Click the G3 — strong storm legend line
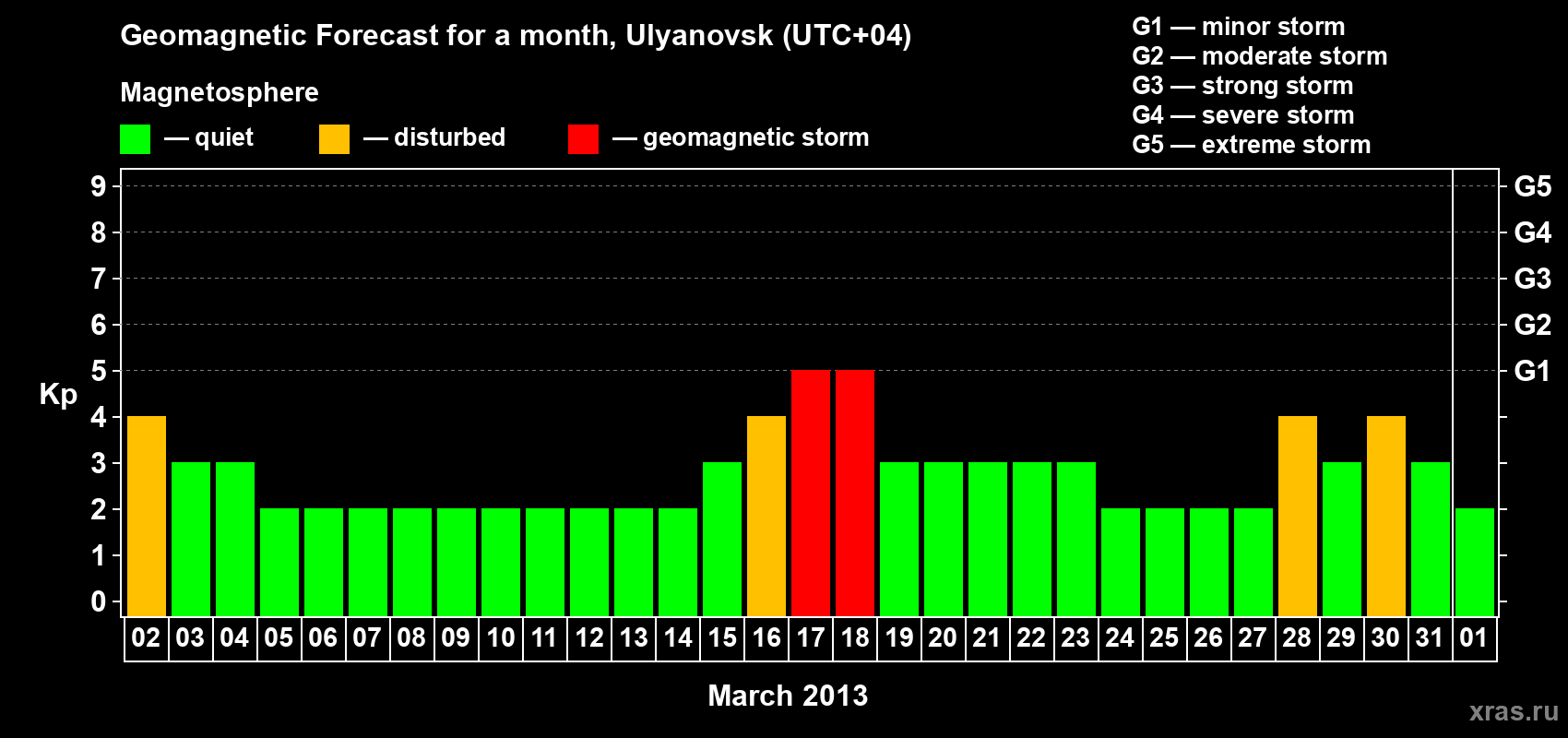The height and width of the screenshot is (738, 1568). [x=1242, y=86]
